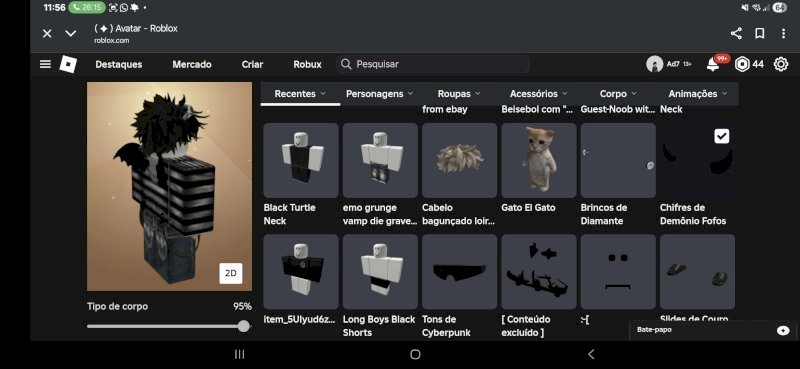
Task: Equip the Slides de Couro shoes thumbnail
Action: (697, 272)
